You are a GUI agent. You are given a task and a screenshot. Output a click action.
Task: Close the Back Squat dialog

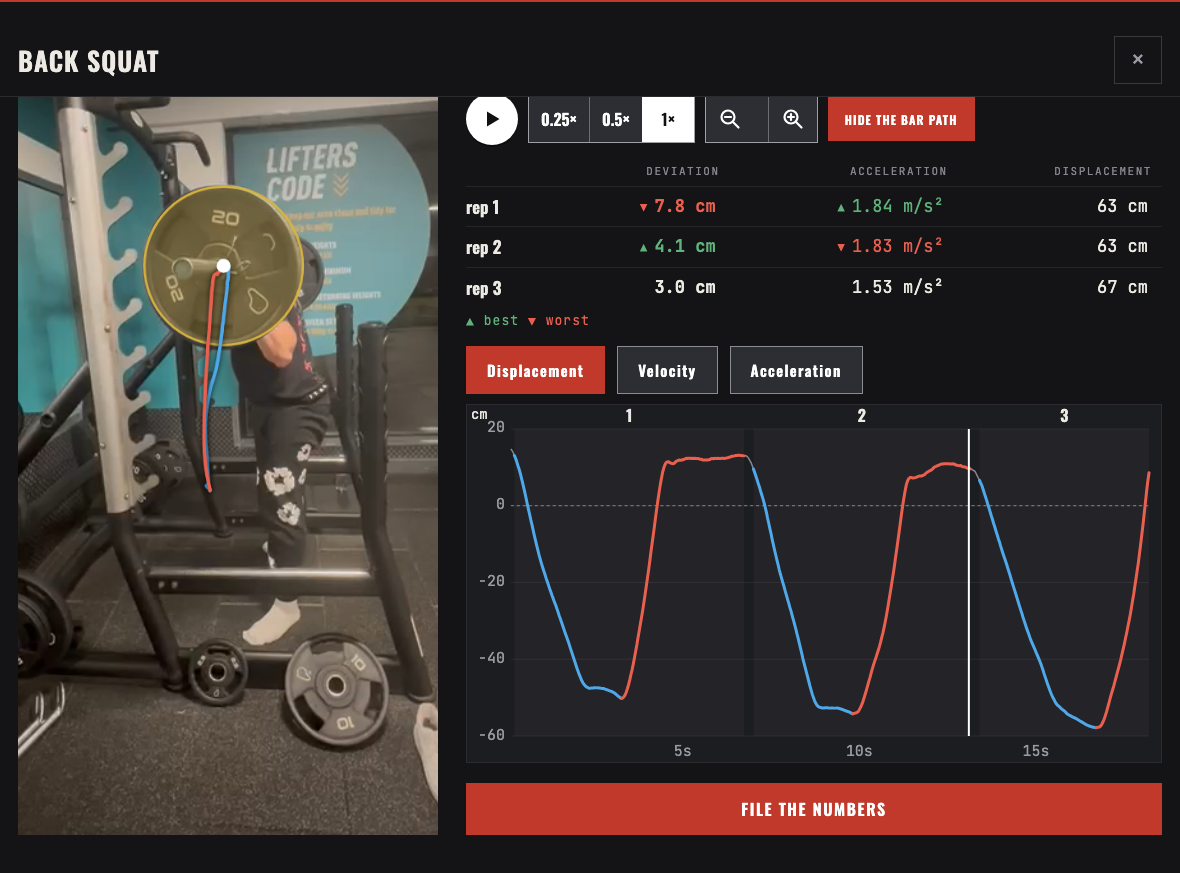pyautogui.click(x=1137, y=59)
